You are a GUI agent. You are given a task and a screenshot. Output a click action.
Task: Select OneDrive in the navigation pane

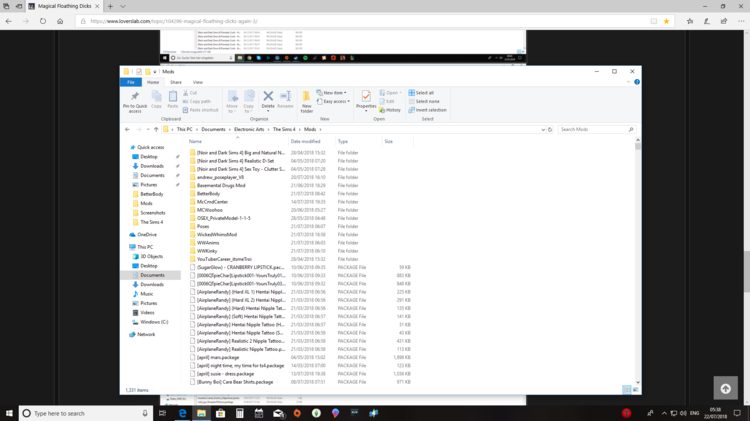point(147,235)
